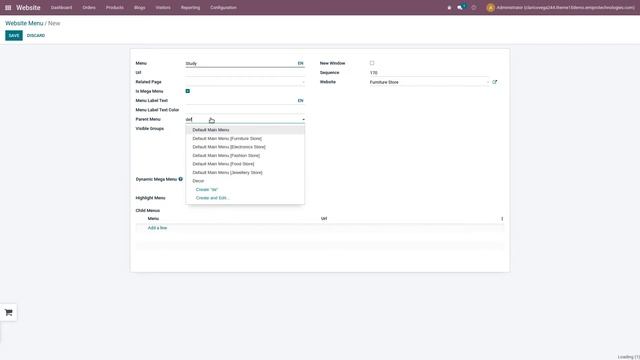Expand the Parent Menu dropdown arrow

[x=303, y=120]
